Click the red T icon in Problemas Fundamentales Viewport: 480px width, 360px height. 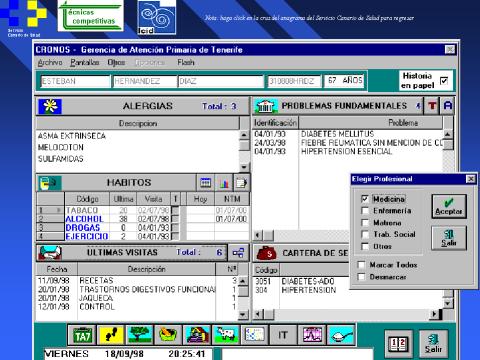tap(432, 106)
